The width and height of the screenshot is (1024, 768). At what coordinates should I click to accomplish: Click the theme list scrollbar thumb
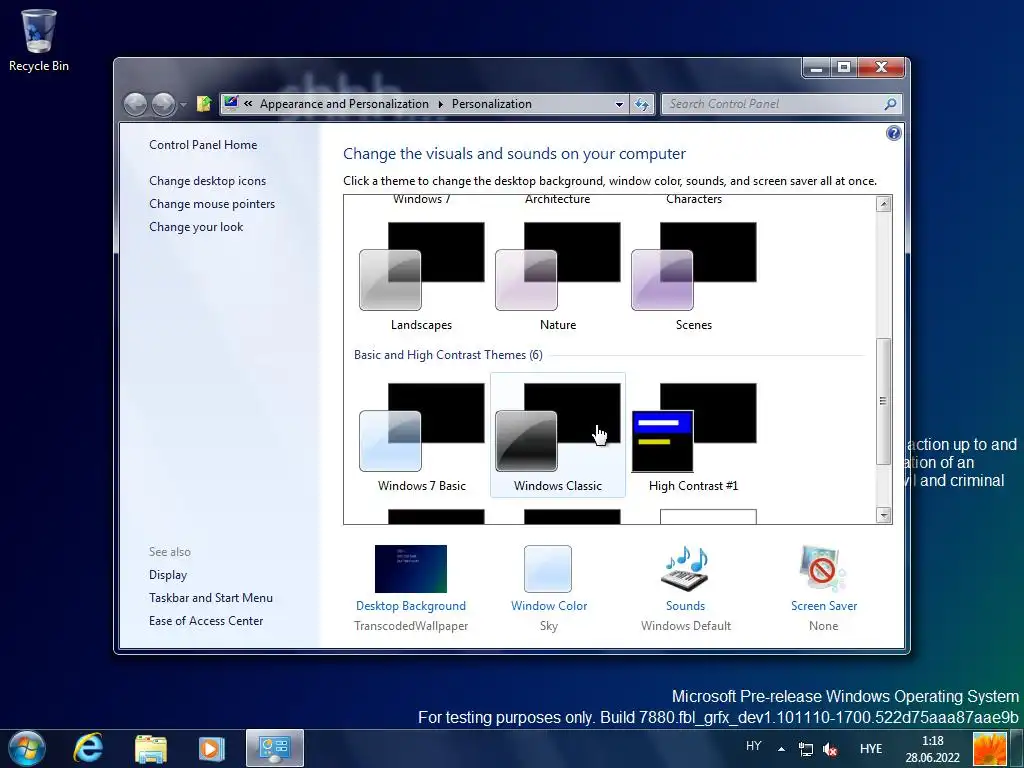(884, 401)
